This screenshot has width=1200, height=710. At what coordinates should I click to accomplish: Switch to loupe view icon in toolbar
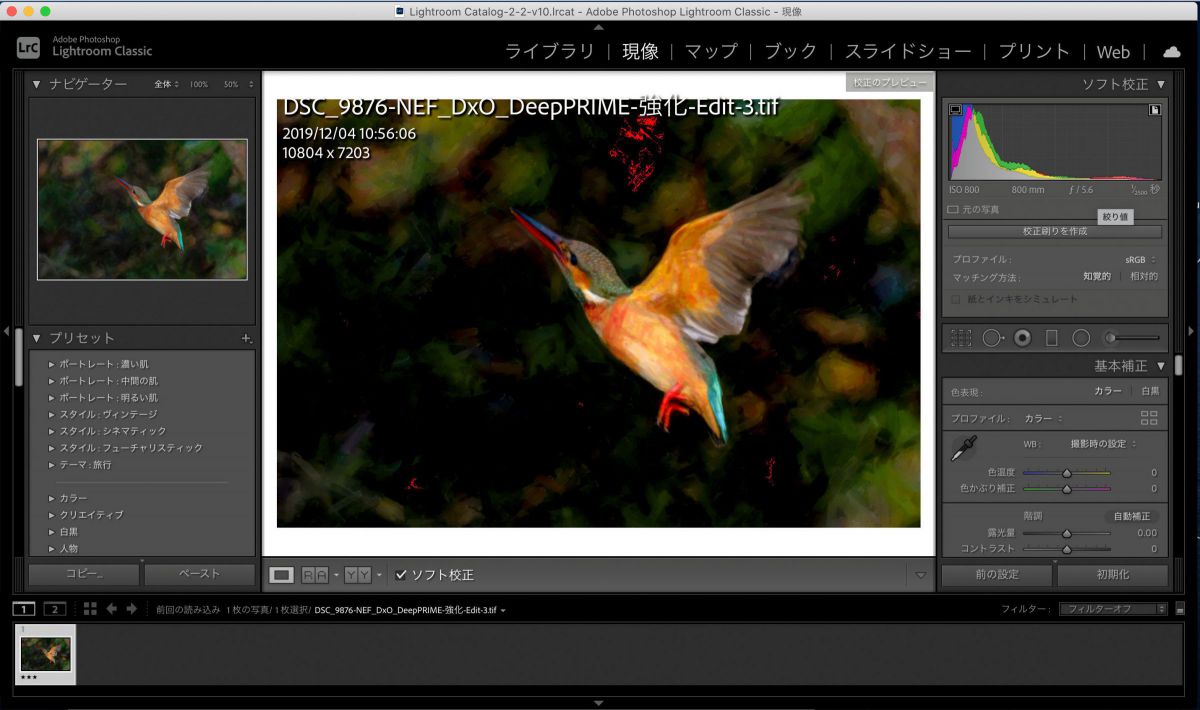tap(282, 575)
